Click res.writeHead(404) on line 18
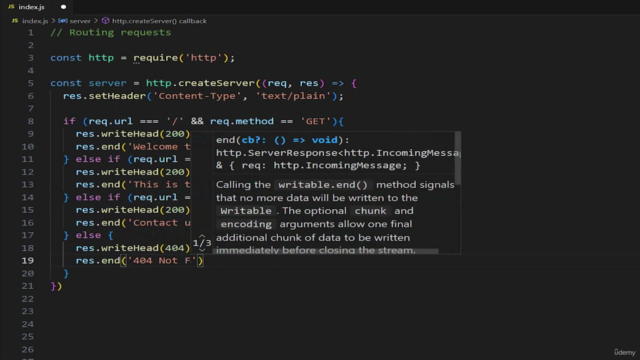The width and height of the screenshot is (640, 360). (x=133, y=248)
